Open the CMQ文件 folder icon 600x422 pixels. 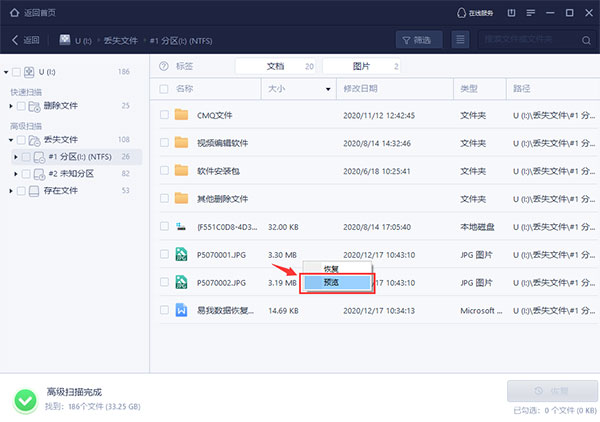181,114
